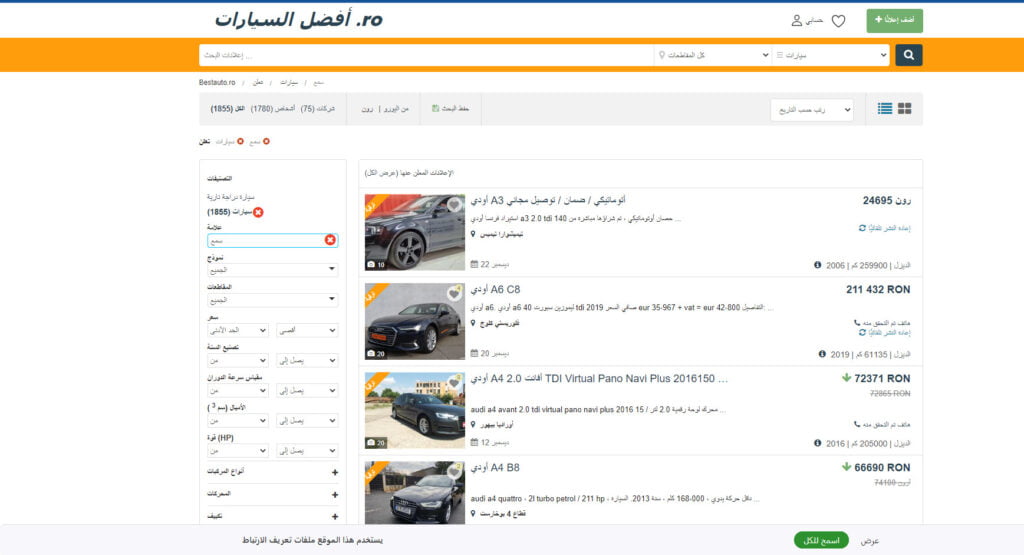Open Audi A3 automatic listing title

pyautogui.click(x=548, y=200)
